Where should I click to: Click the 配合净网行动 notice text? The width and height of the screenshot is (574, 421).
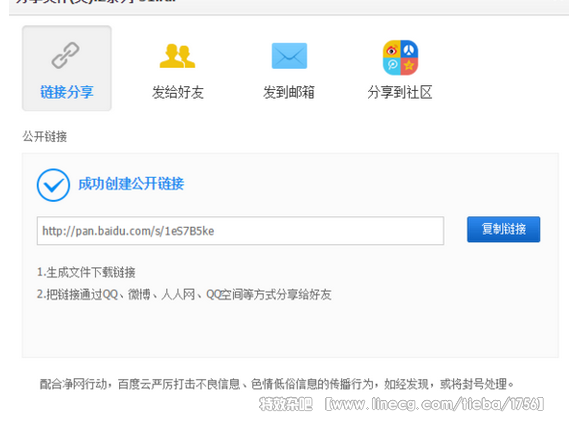pyautogui.click(x=277, y=384)
